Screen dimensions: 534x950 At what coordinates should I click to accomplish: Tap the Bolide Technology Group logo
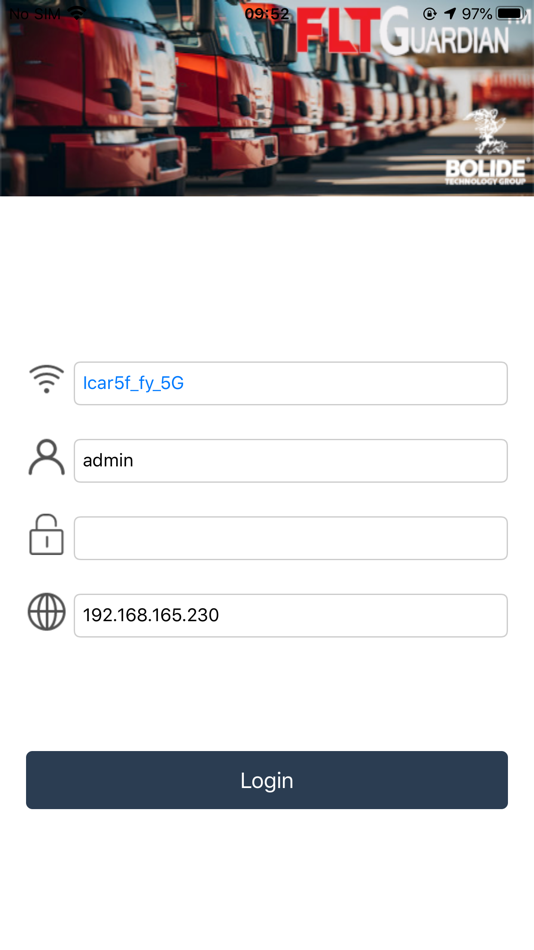487,147
